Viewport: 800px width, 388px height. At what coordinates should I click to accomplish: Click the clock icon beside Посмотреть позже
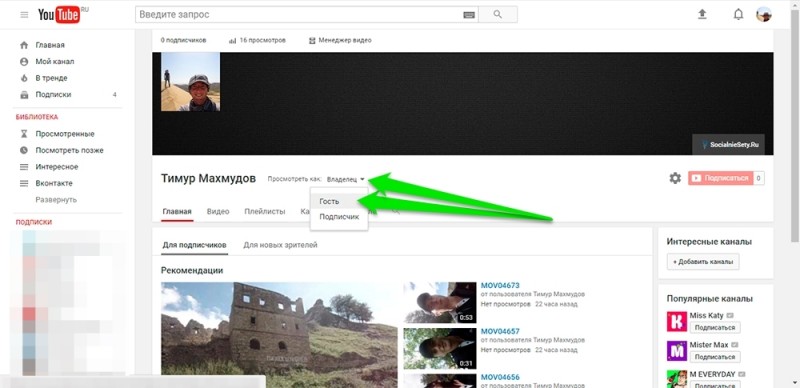[x=24, y=150]
